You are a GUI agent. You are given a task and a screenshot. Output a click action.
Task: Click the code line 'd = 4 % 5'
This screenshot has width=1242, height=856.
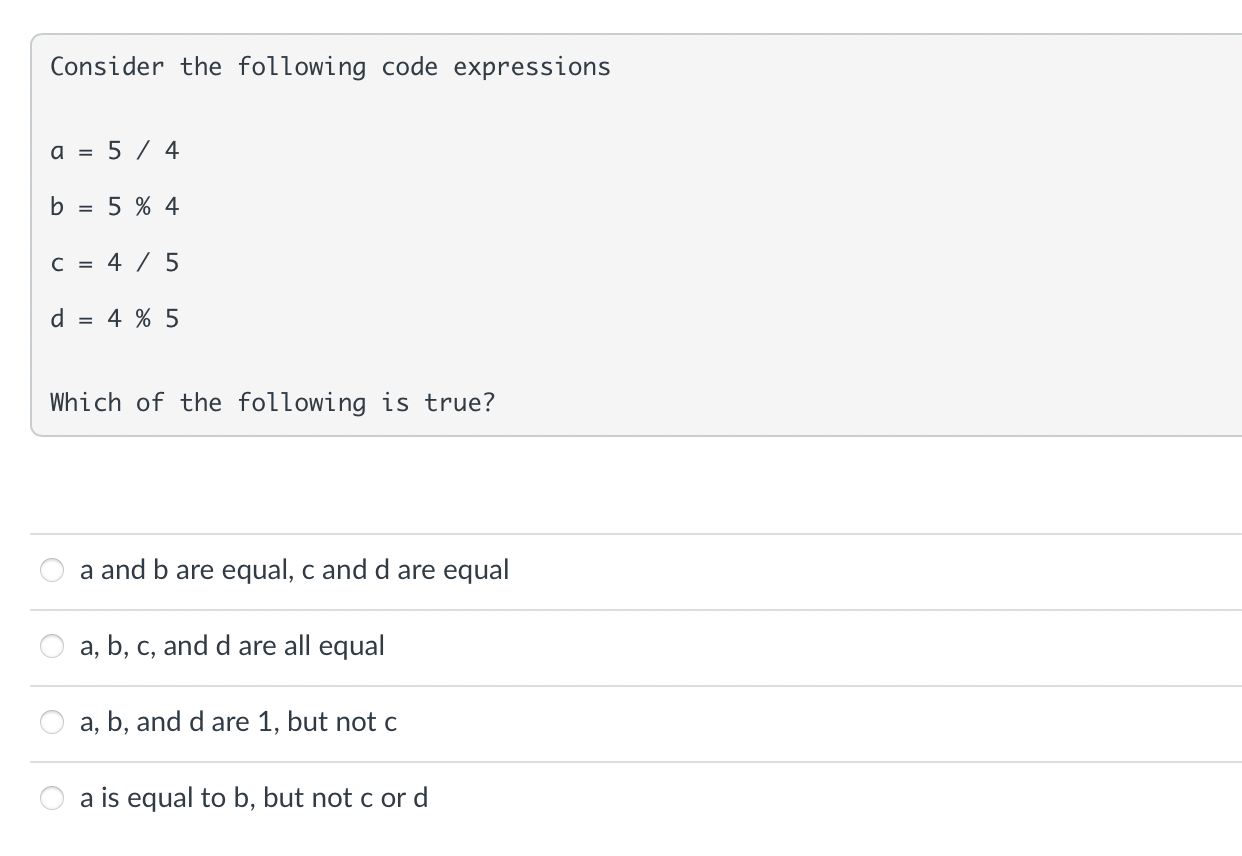(x=115, y=318)
